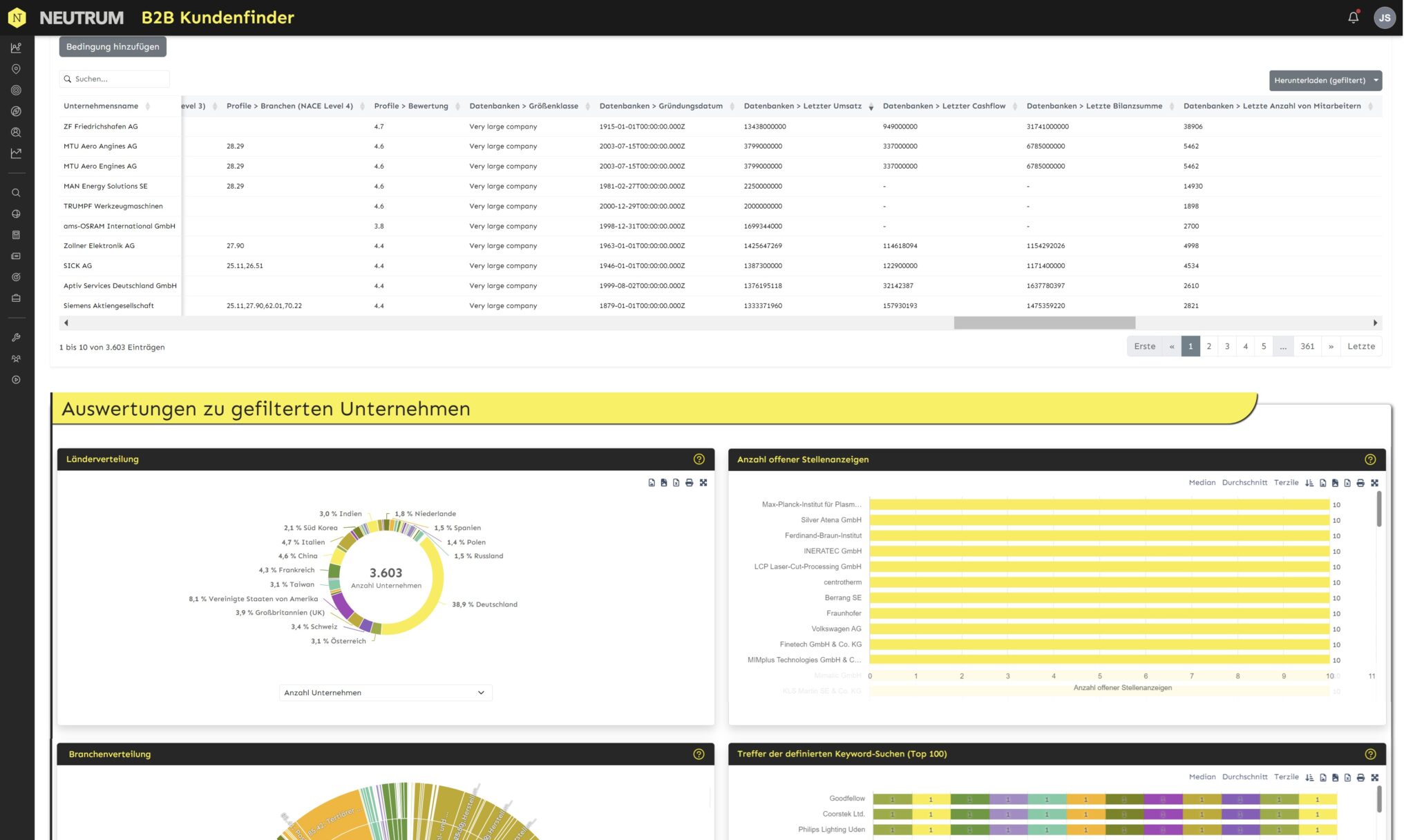The image size is (1415, 840).
Task: Open SICK AG company row
Action: (721, 266)
